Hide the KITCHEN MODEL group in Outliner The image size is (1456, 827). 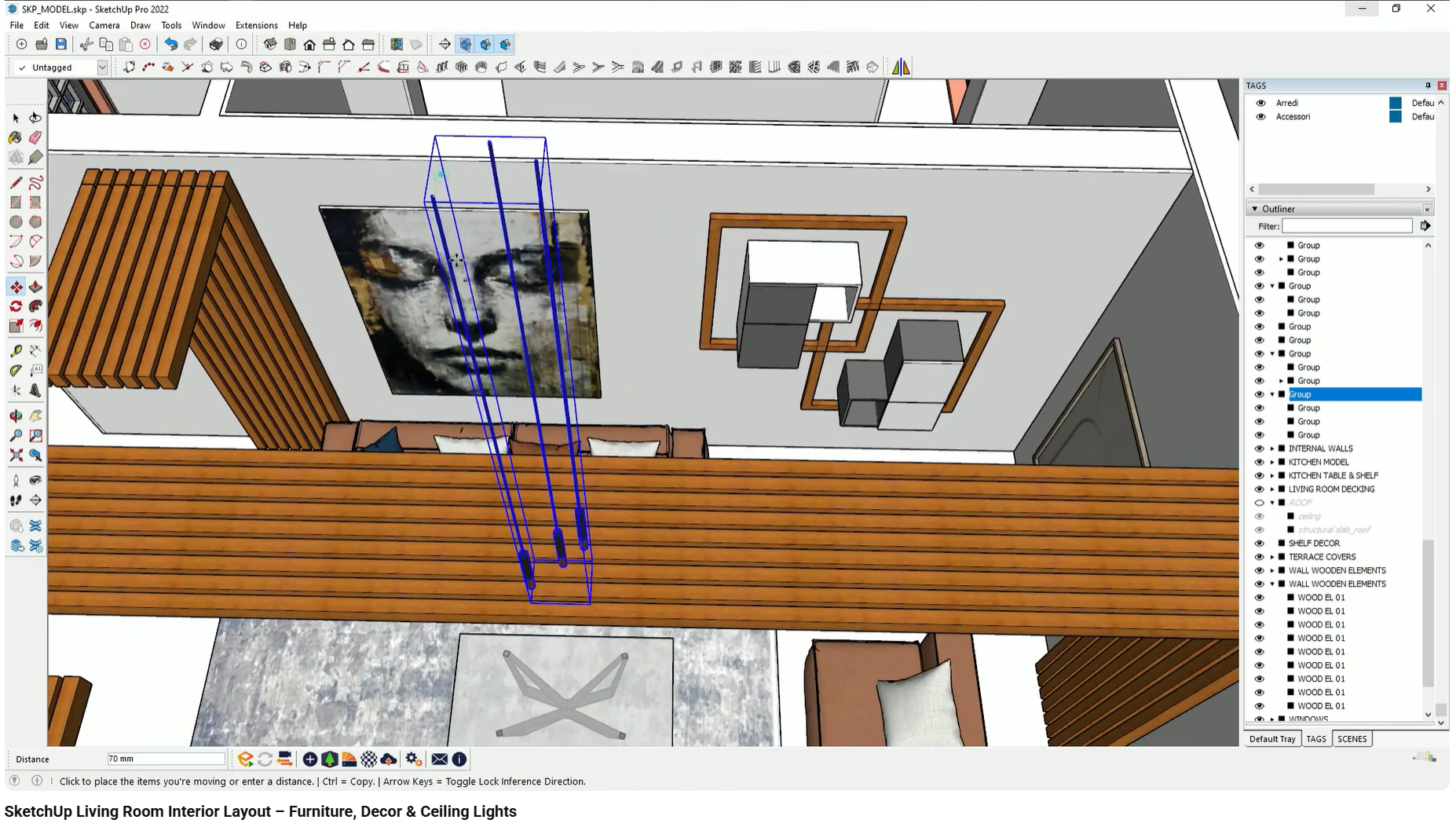tap(1260, 462)
